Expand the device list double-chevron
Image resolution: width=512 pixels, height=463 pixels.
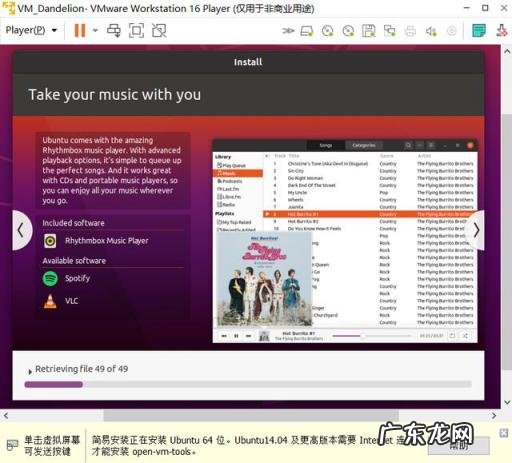pyautogui.click(x=288, y=31)
